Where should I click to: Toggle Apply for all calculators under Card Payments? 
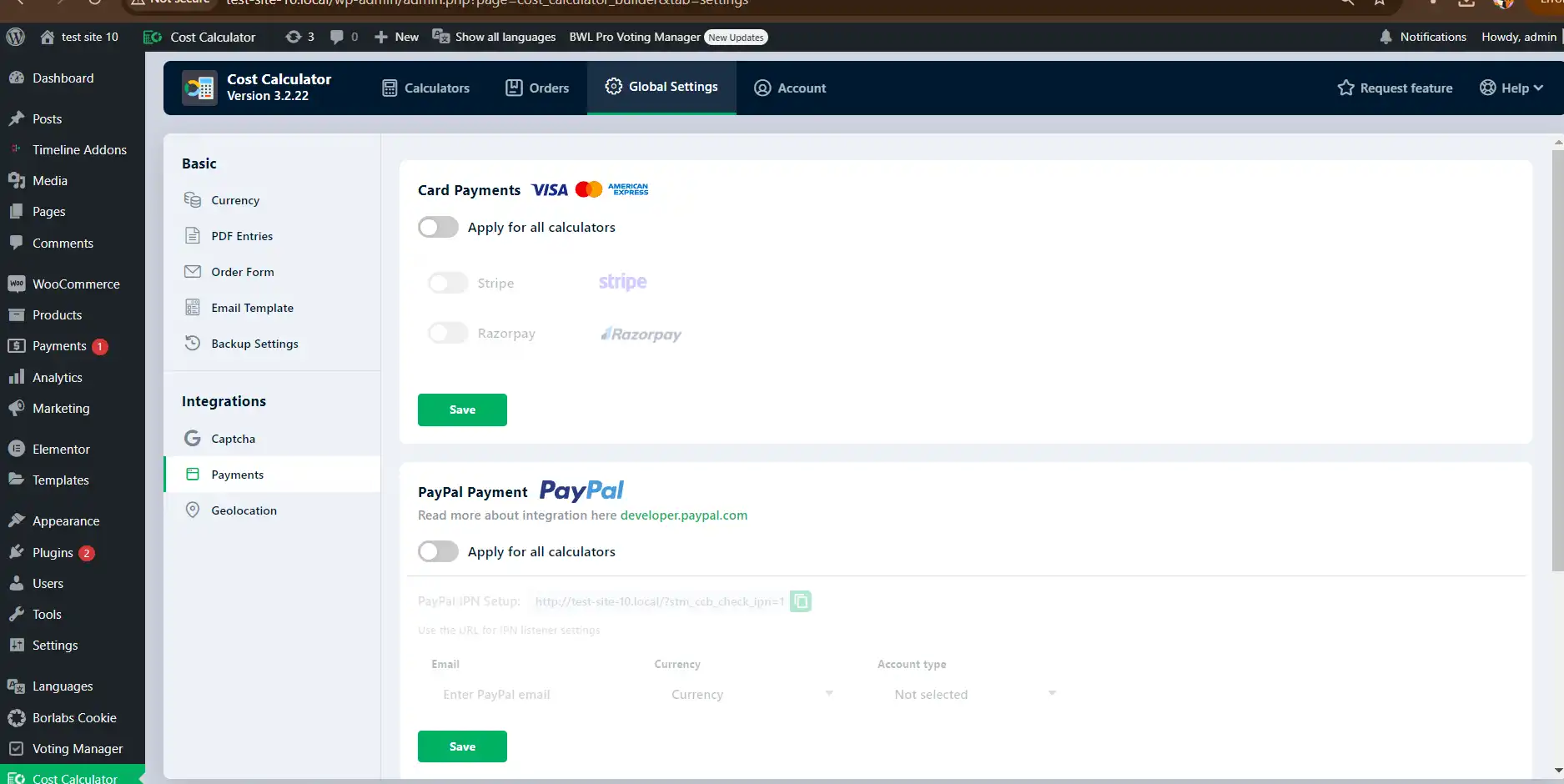pyautogui.click(x=438, y=227)
